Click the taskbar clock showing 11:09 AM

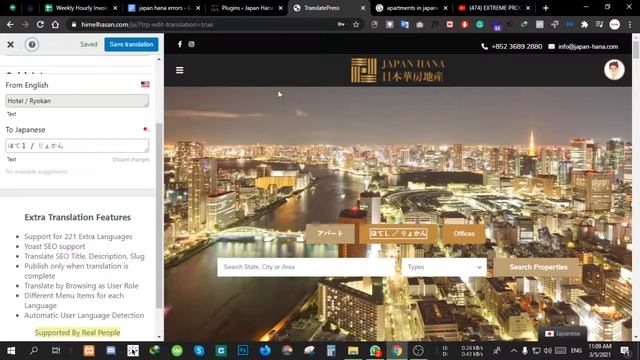[600, 351]
